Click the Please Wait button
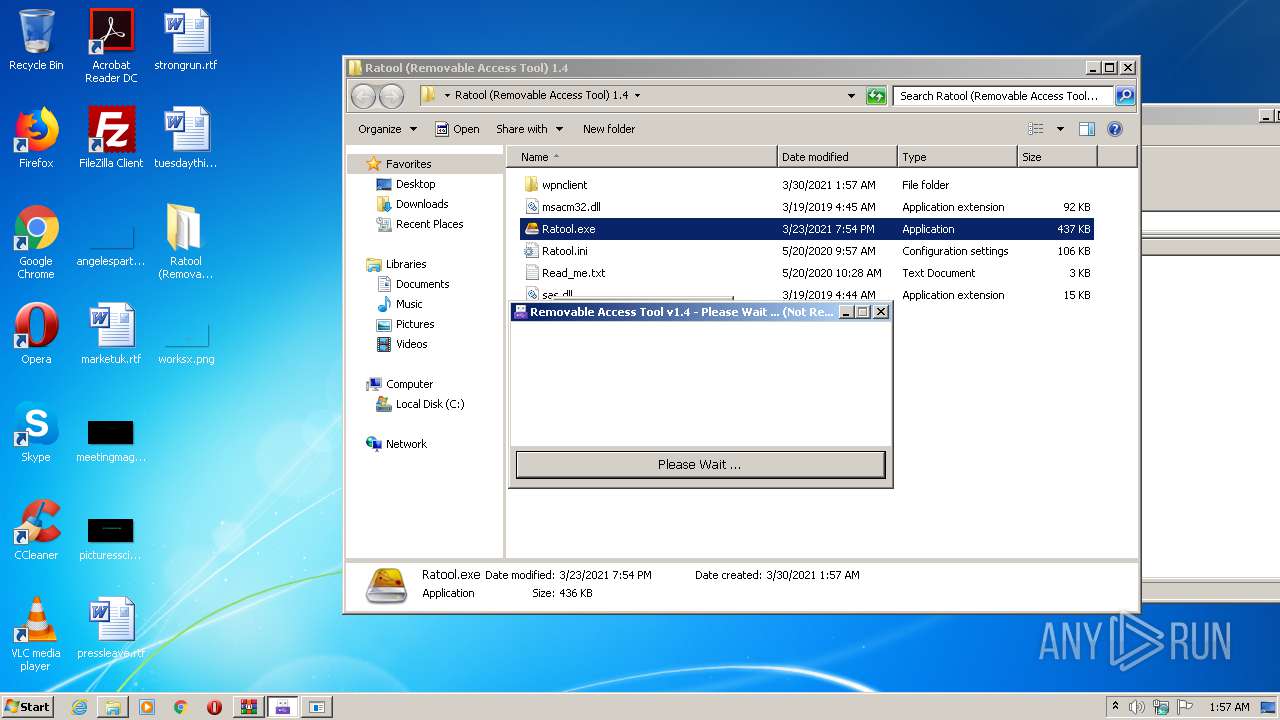The image size is (1280, 720). [700, 465]
